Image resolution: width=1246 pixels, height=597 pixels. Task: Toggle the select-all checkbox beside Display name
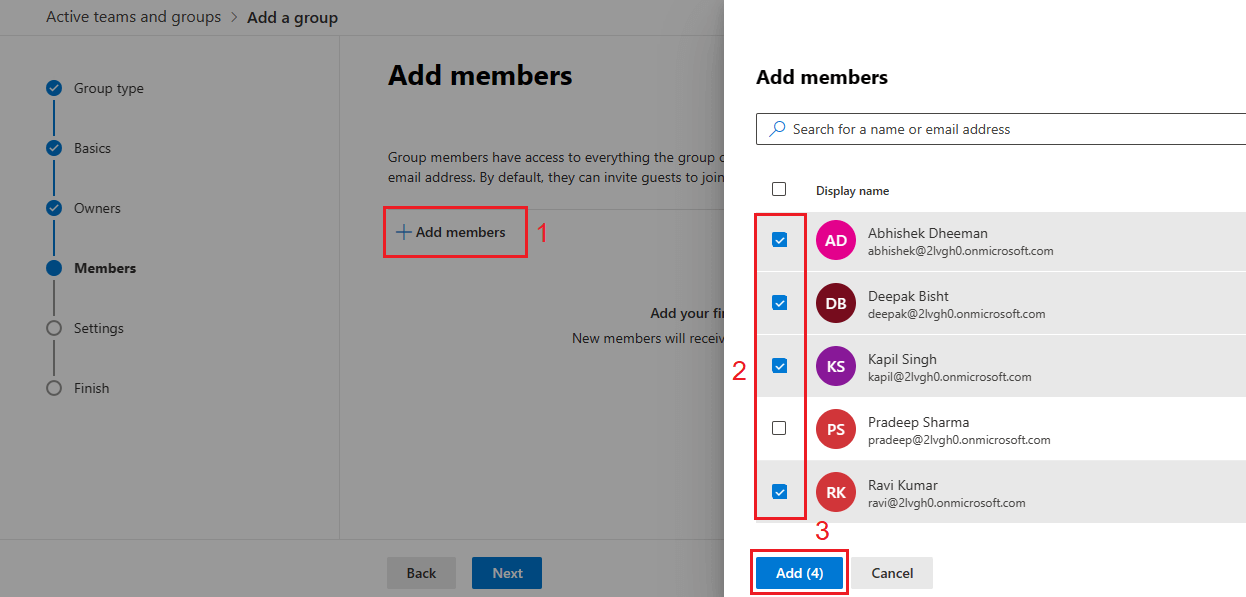click(779, 189)
